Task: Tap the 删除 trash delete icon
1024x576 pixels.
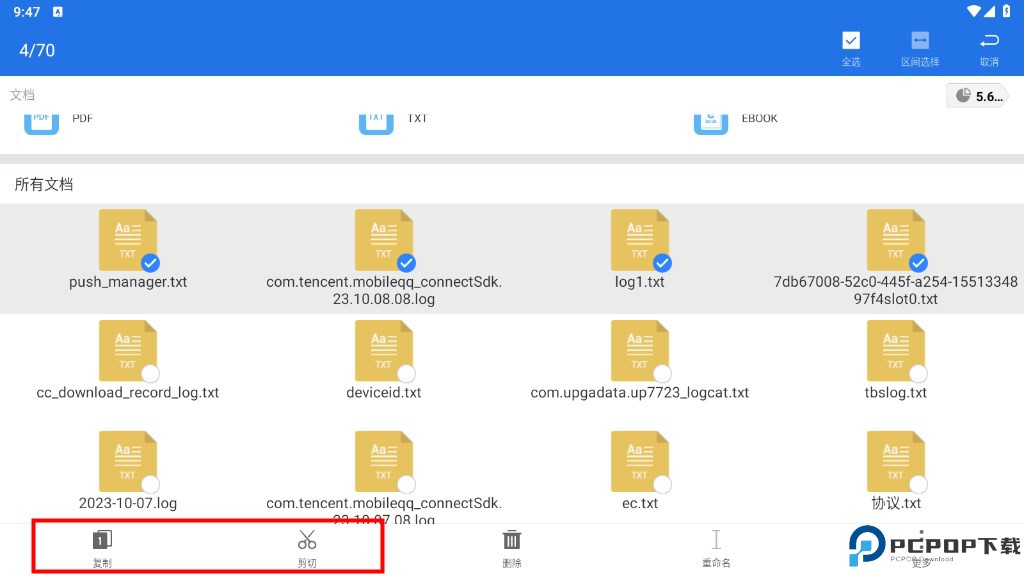Action: [x=512, y=541]
